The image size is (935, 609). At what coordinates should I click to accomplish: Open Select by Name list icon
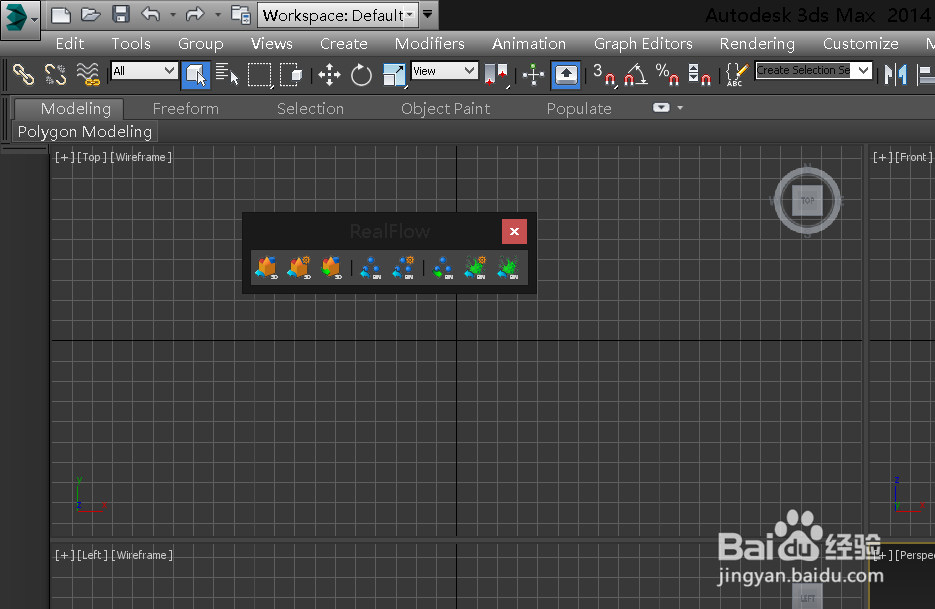click(227, 75)
